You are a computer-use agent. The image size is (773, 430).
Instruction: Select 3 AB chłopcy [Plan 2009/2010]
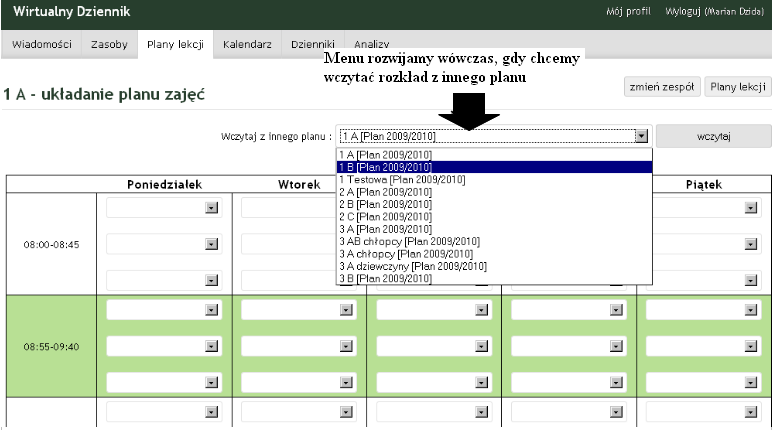coord(494,241)
